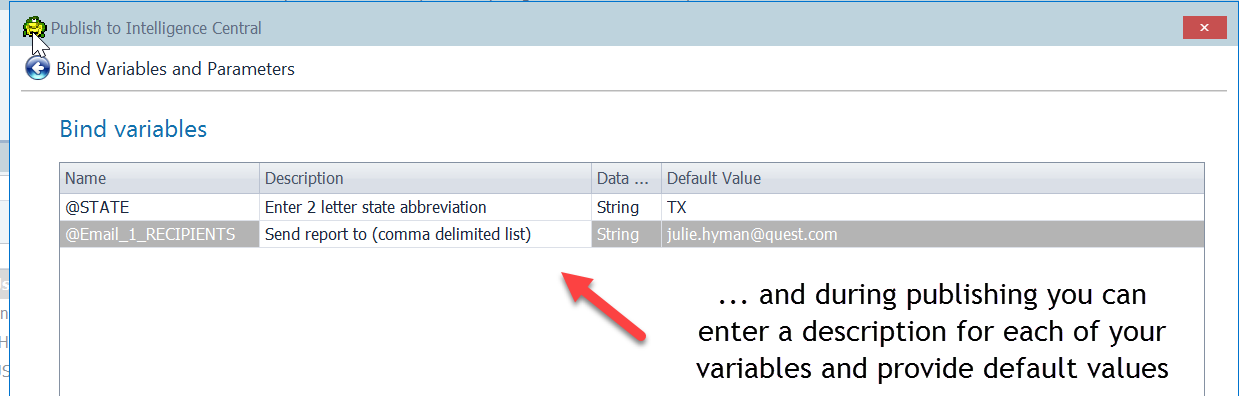Sort by the Name column header
This screenshot has height=399, width=1239.
click(x=160, y=178)
